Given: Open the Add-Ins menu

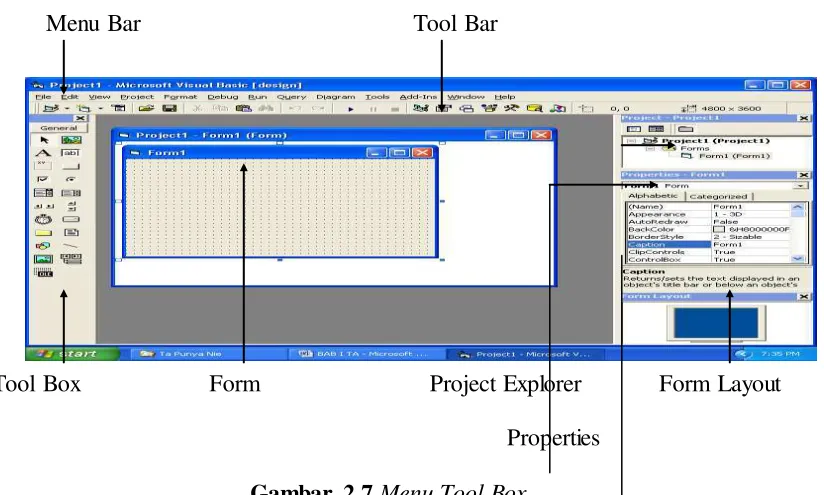Looking at the screenshot, I should click(x=418, y=97).
